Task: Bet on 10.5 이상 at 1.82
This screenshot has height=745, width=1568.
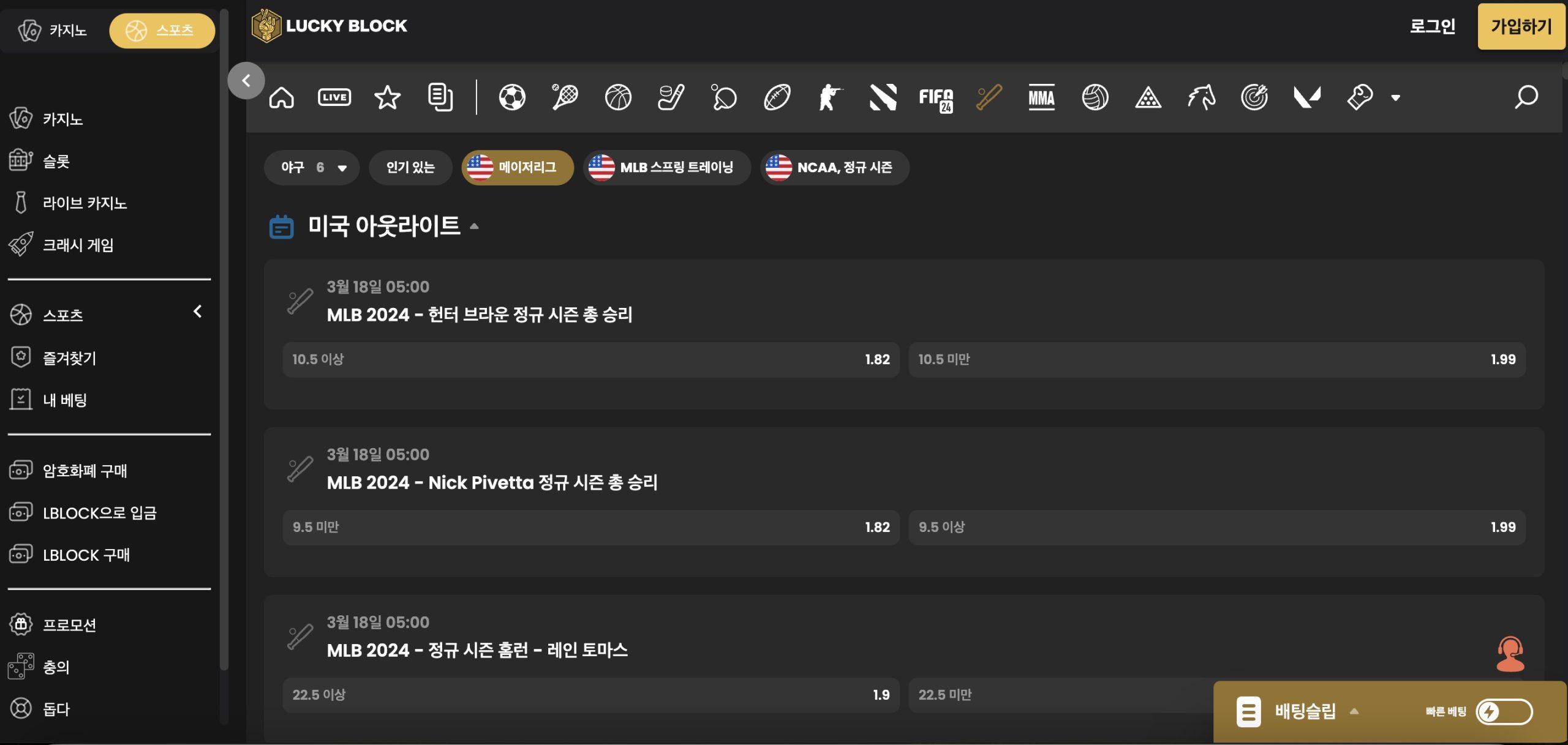Action: click(x=591, y=359)
